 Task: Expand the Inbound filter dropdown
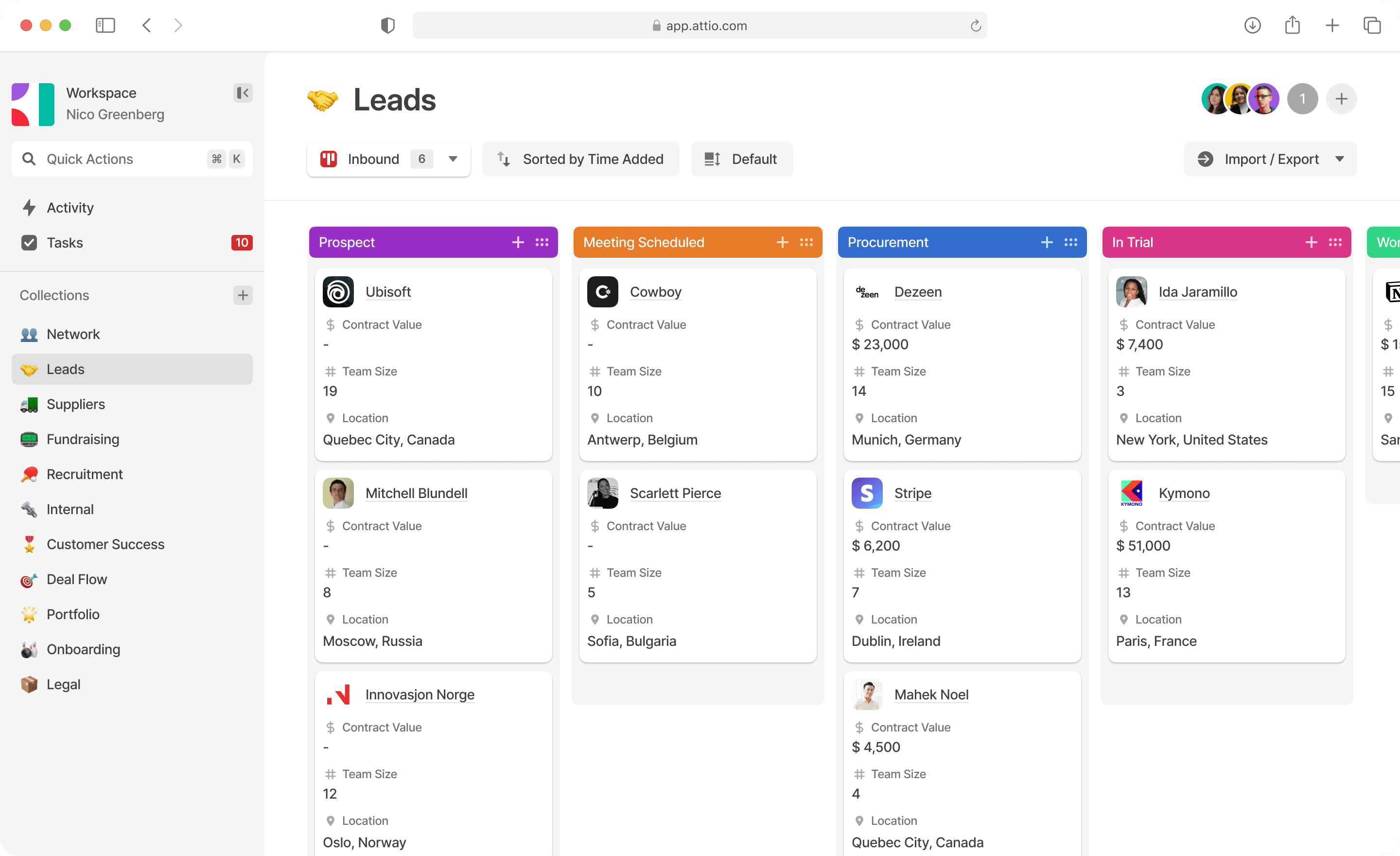452,159
